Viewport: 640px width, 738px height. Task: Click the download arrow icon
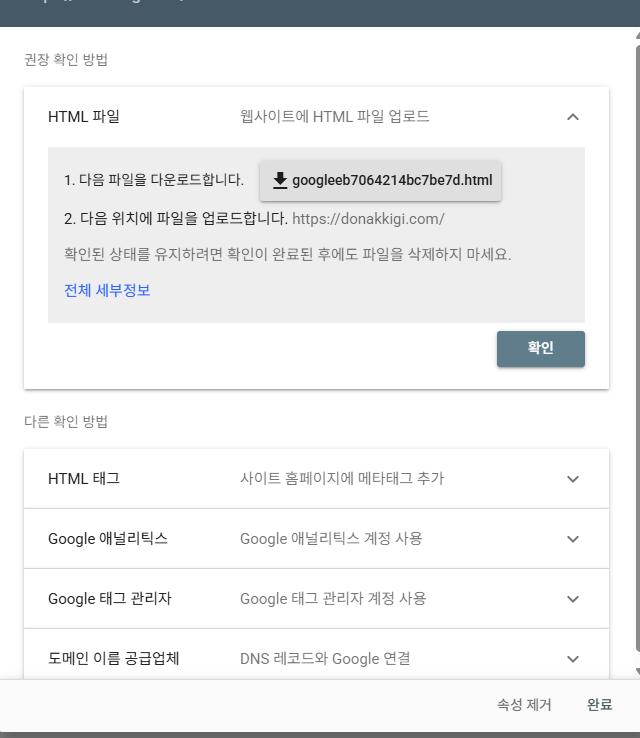point(280,180)
